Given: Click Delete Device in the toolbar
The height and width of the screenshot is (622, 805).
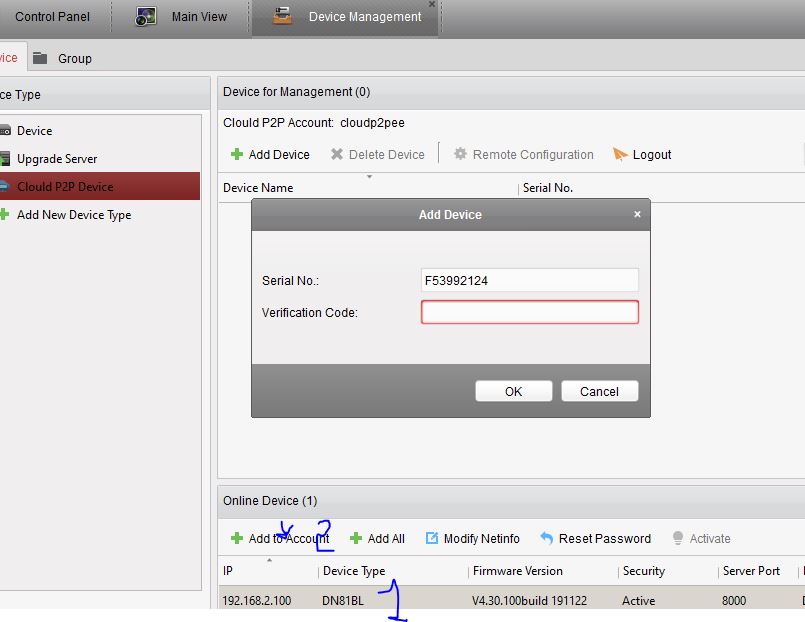Looking at the screenshot, I should tap(377, 154).
